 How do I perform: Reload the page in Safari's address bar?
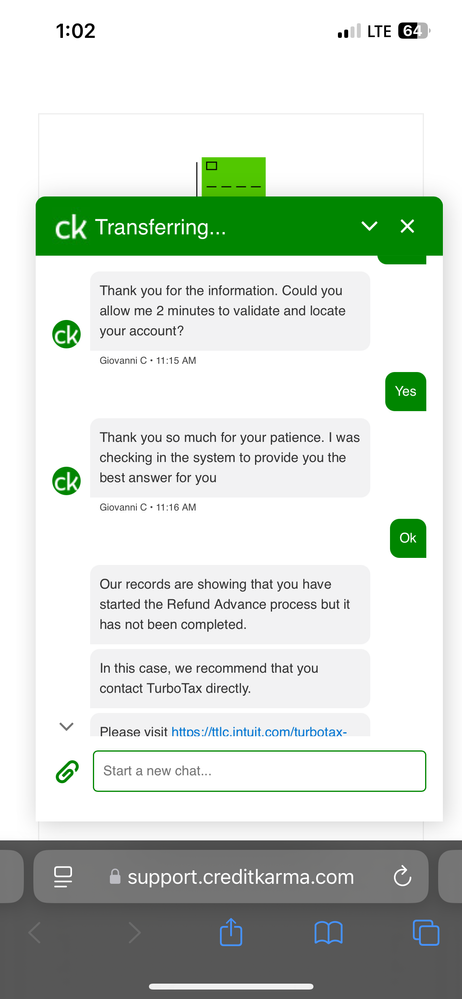[402, 877]
